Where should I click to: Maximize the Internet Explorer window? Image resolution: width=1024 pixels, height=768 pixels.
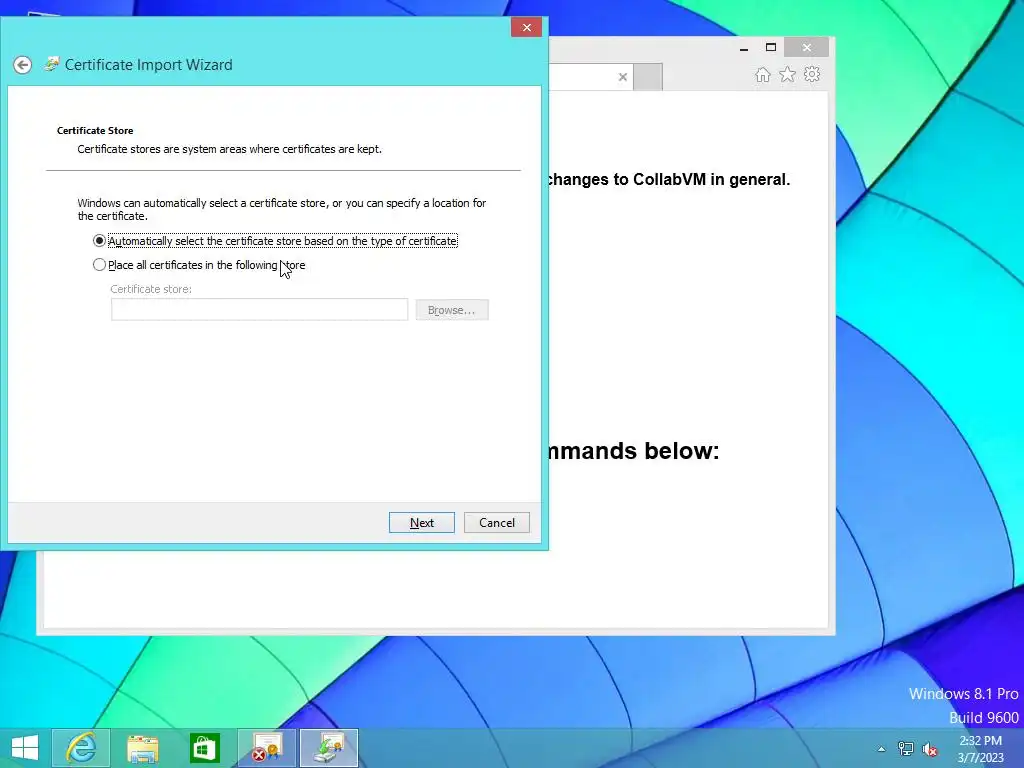coord(771,48)
